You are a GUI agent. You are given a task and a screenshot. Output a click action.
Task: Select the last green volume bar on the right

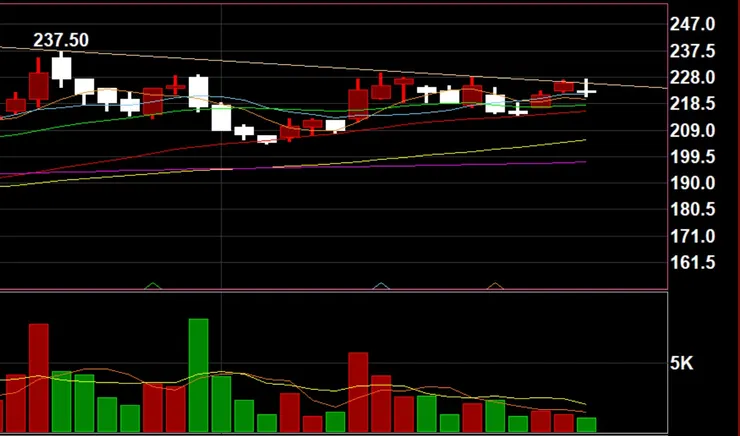(x=586, y=425)
